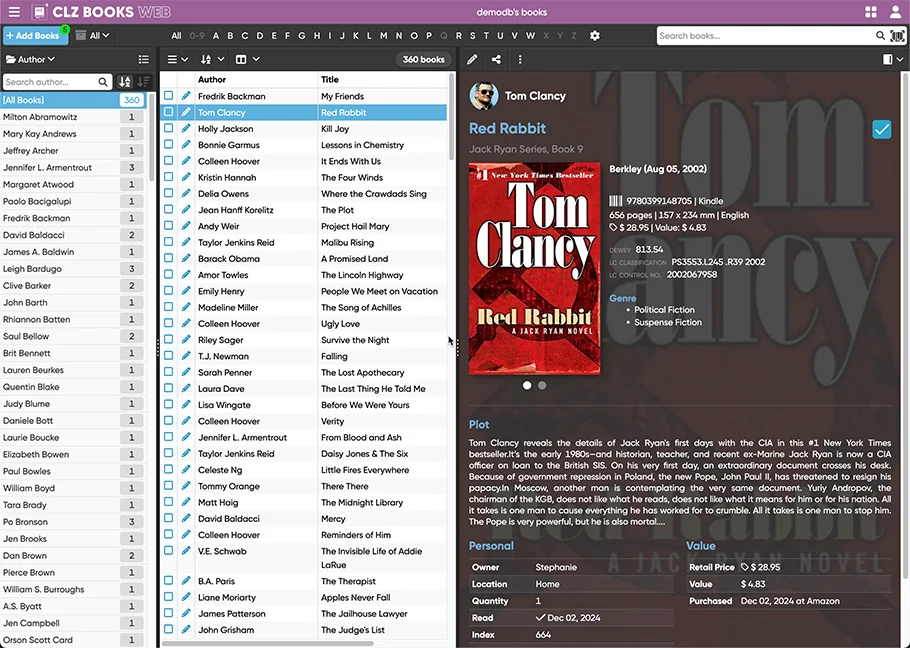Edit the Mercy row pencil

coord(186,518)
